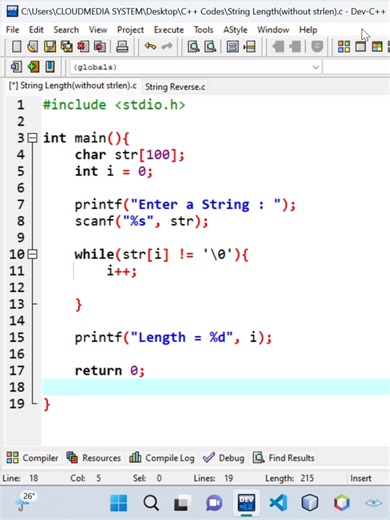Open the weather widget showing 26°

click(x=26, y=501)
